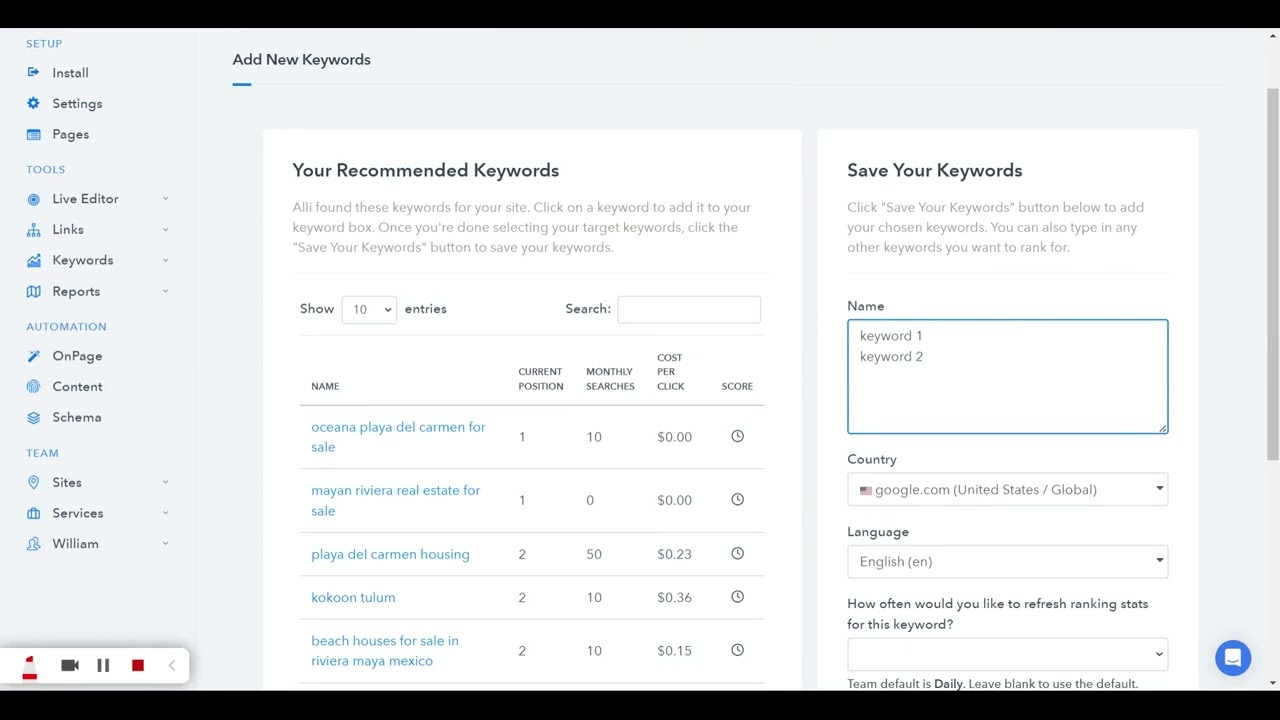Click the recorder camera icon
Viewport: 1280px width, 720px height.
[70, 666]
